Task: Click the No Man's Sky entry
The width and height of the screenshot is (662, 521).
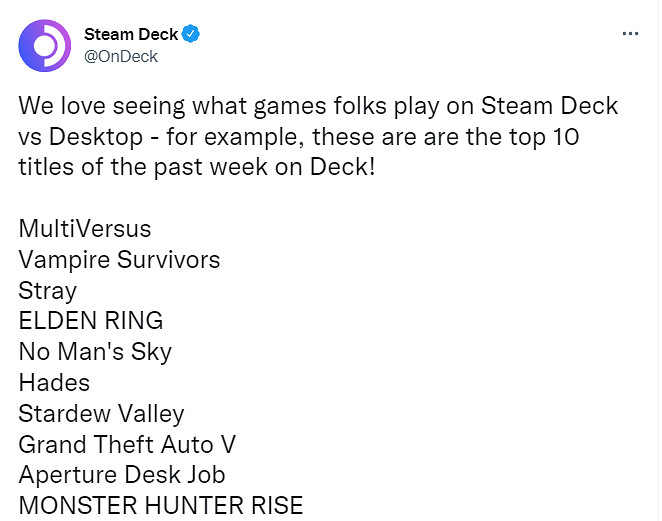Action: tap(95, 352)
